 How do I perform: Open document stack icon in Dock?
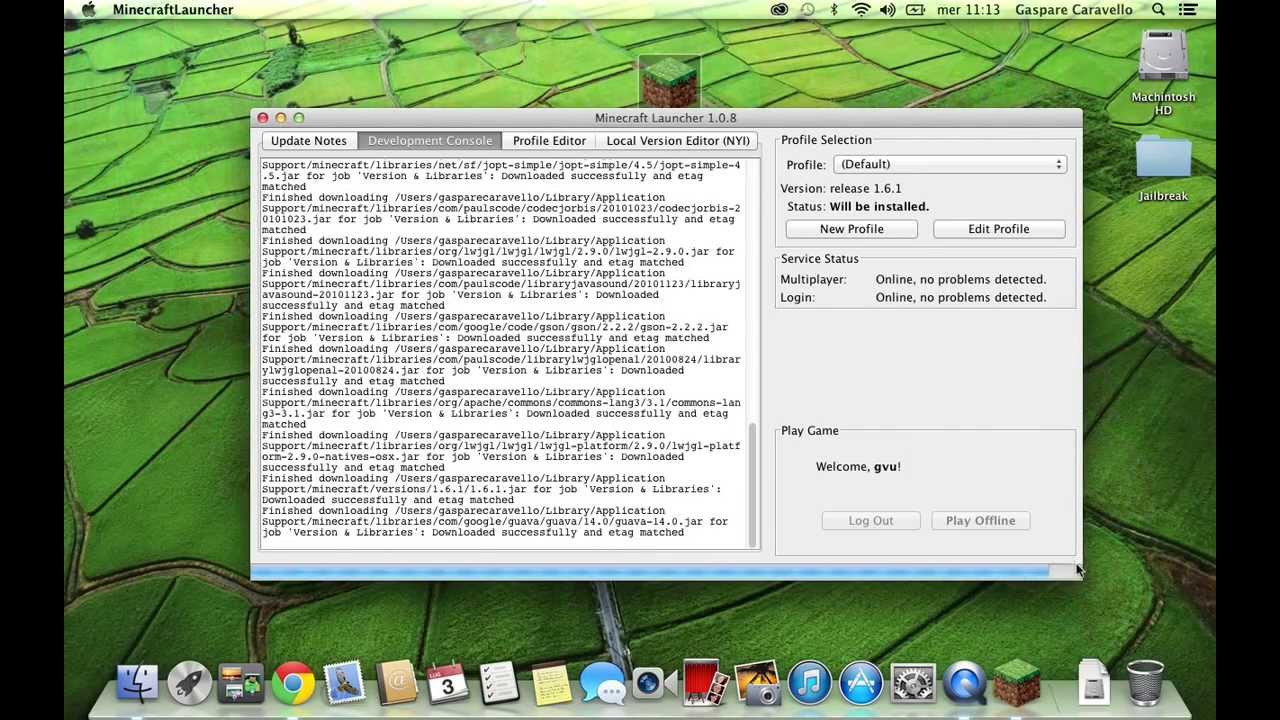click(1093, 683)
